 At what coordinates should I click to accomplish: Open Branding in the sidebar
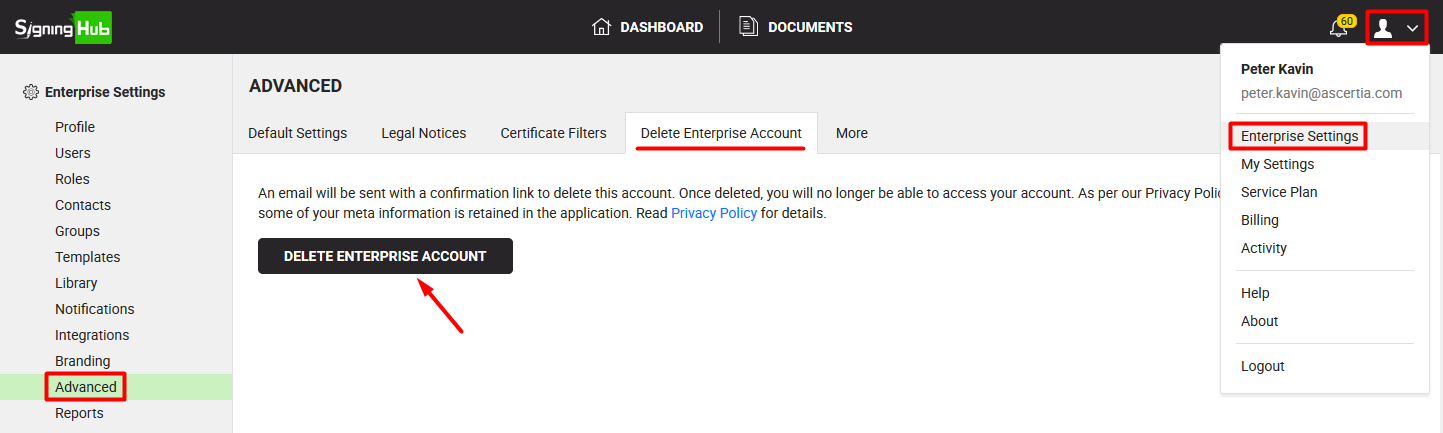pos(83,361)
